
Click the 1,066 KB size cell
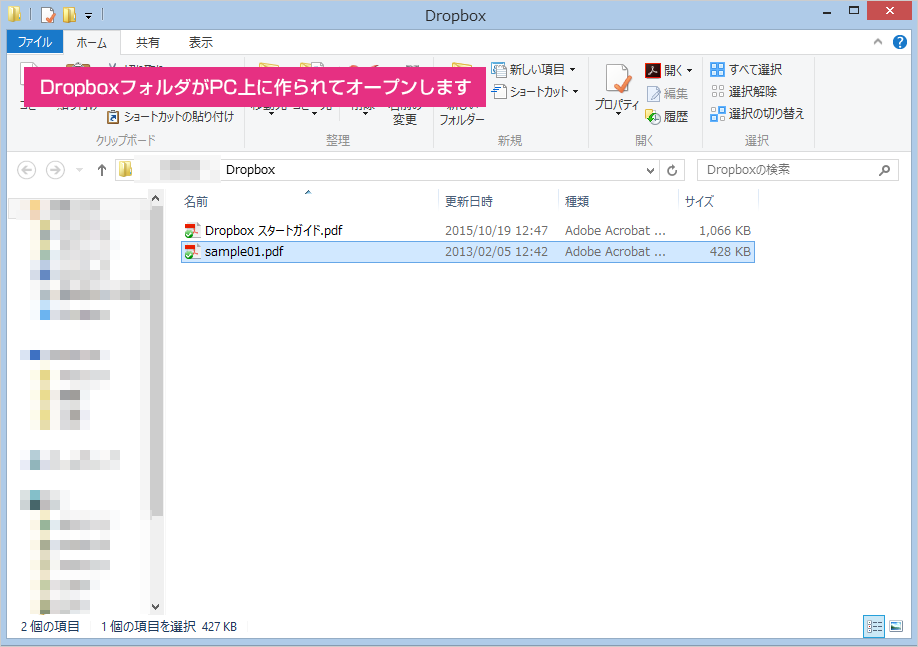tap(725, 231)
